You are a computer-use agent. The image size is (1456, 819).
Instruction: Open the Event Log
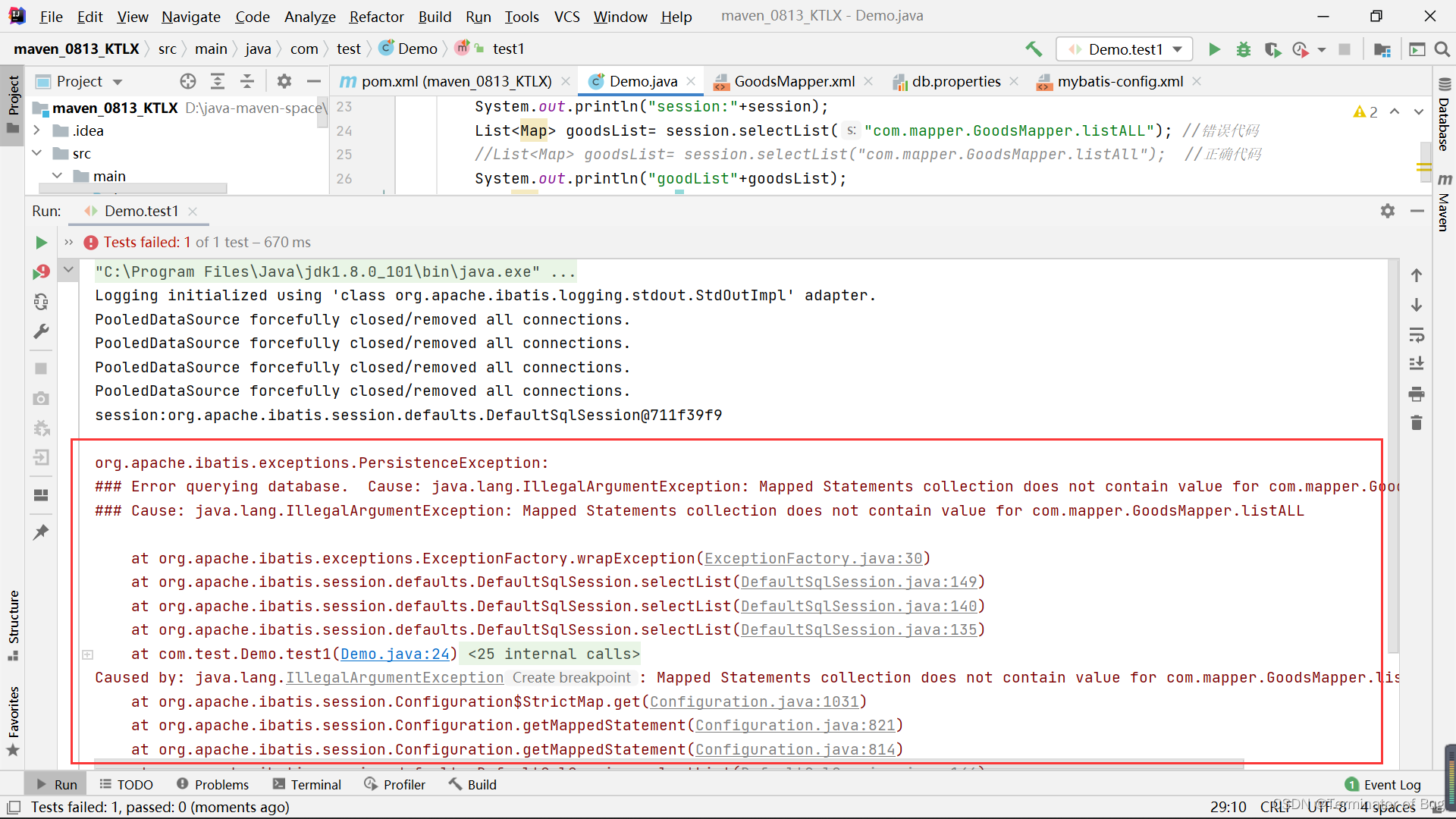click(x=1383, y=785)
